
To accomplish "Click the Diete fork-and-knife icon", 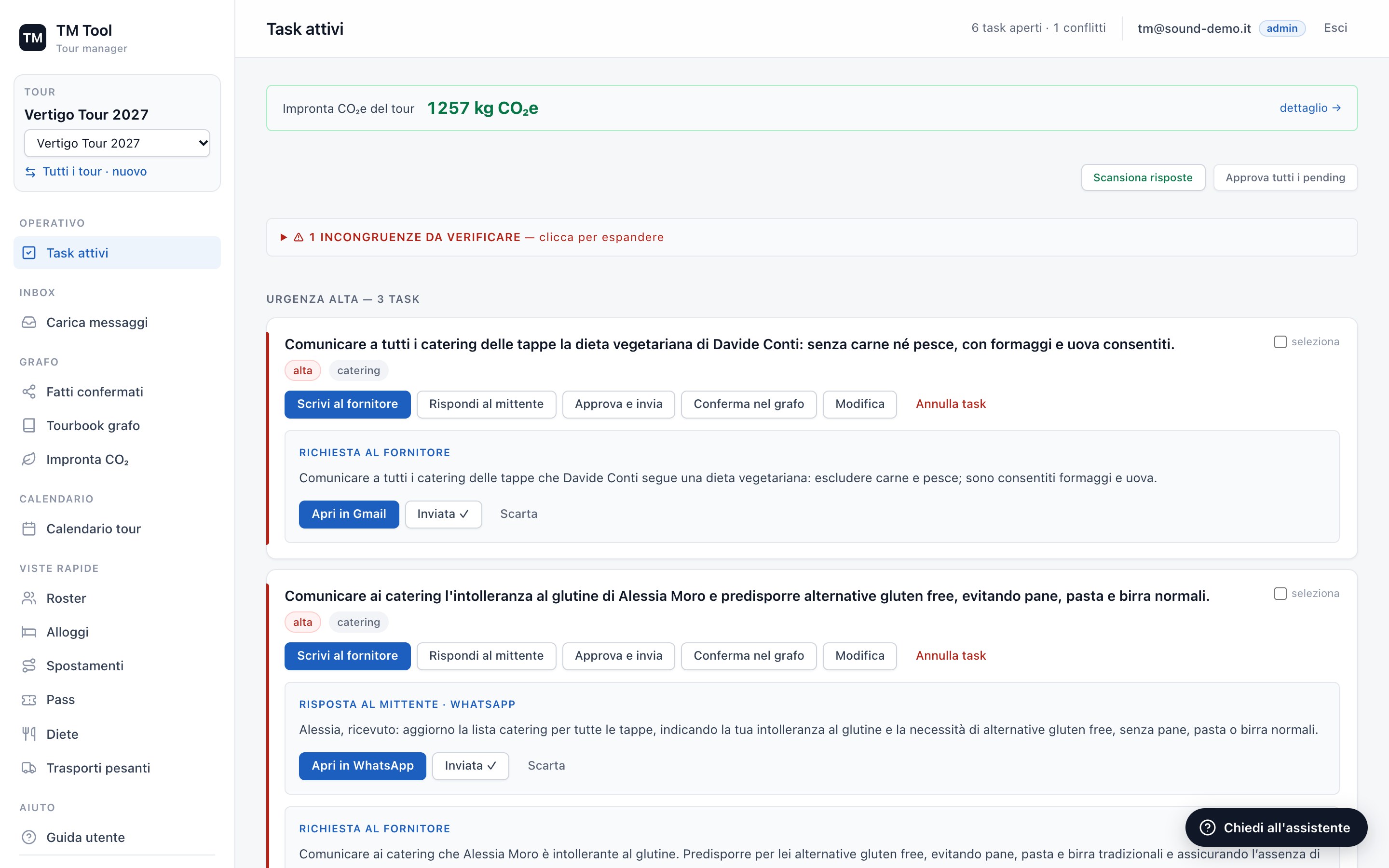I will [29, 733].
